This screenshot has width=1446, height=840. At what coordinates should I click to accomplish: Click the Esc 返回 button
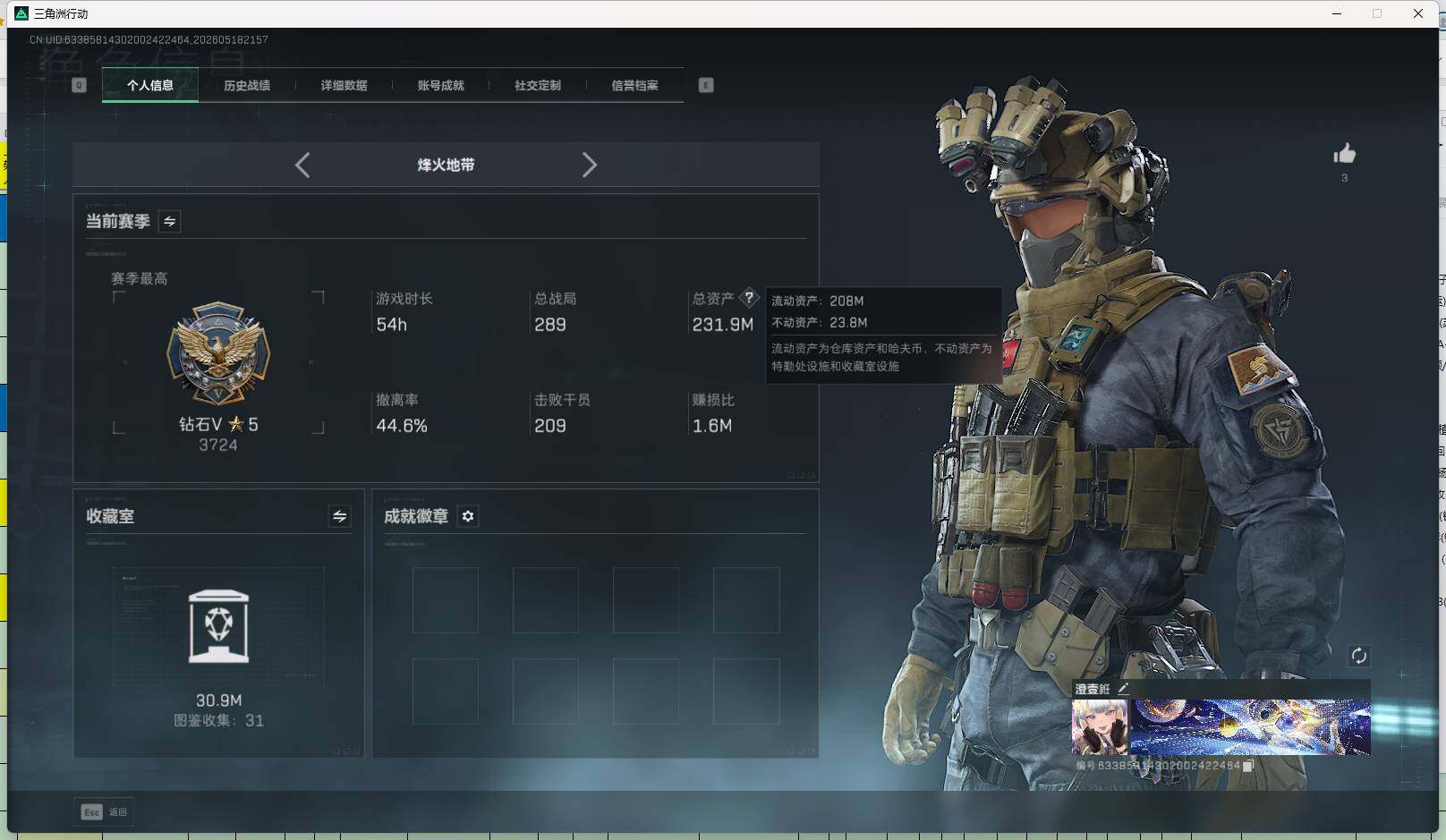104,812
